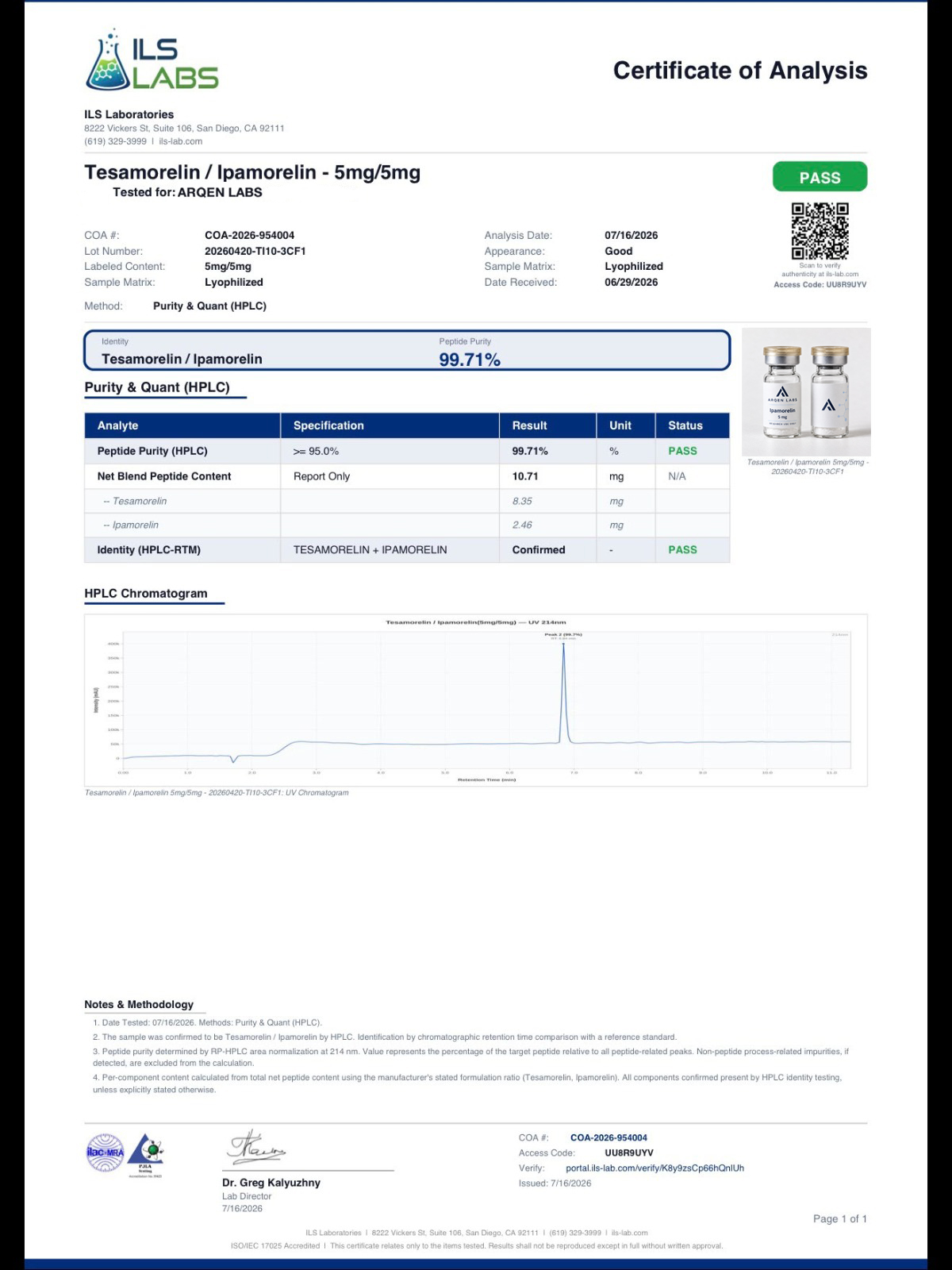Click date received '06/29/2026' value
Screen dimensions: 952x1270
point(631,282)
